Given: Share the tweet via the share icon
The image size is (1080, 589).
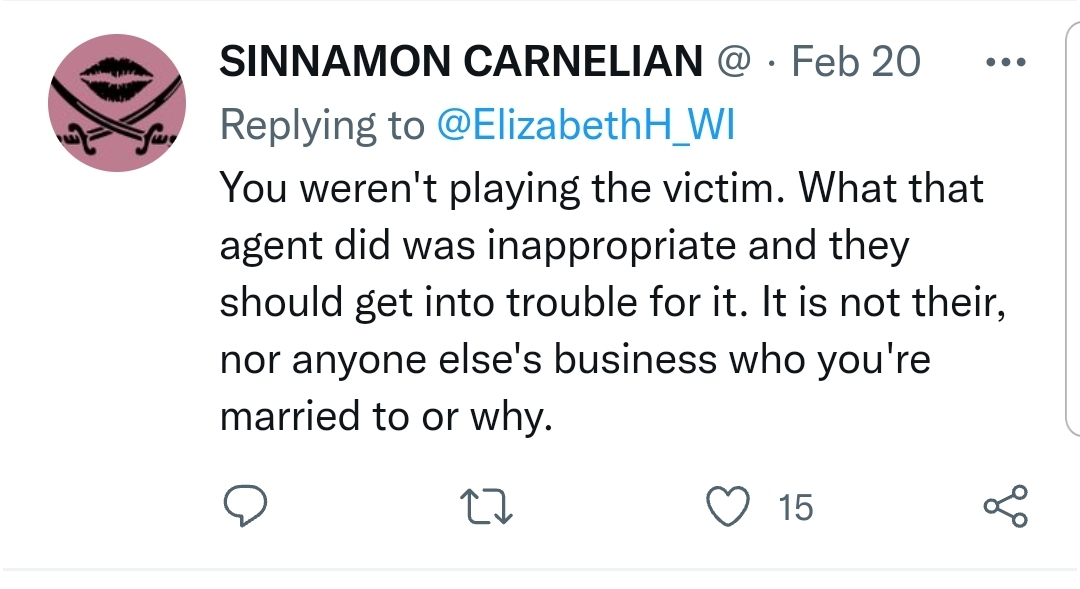Looking at the screenshot, I should pos(1006,506).
